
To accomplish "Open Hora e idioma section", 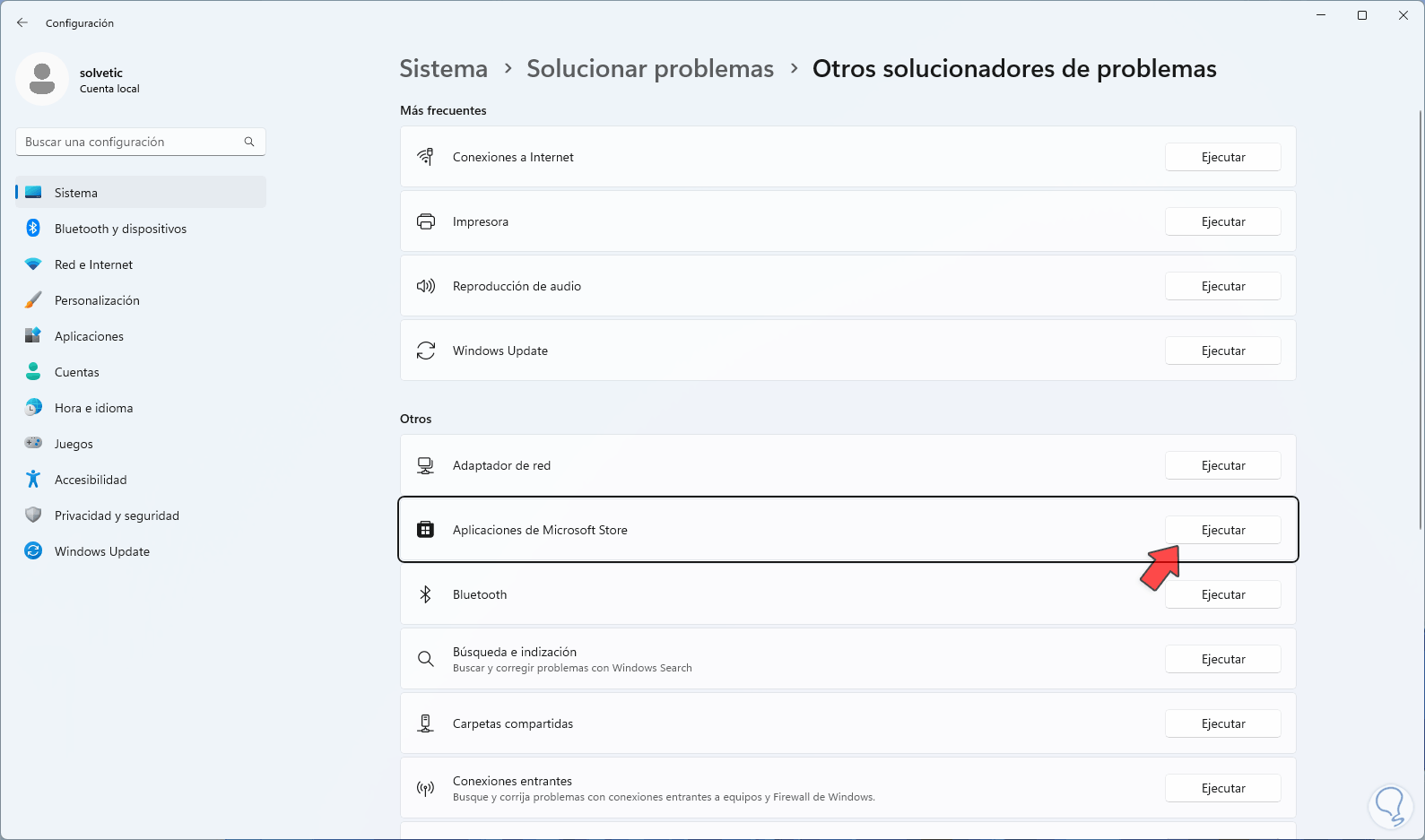I will pyautogui.click(x=93, y=408).
